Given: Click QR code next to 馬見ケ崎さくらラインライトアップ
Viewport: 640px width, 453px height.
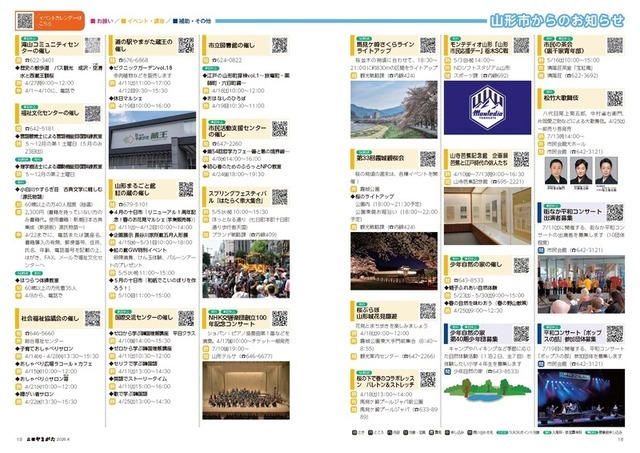Looking at the screenshot, I should (428, 45).
